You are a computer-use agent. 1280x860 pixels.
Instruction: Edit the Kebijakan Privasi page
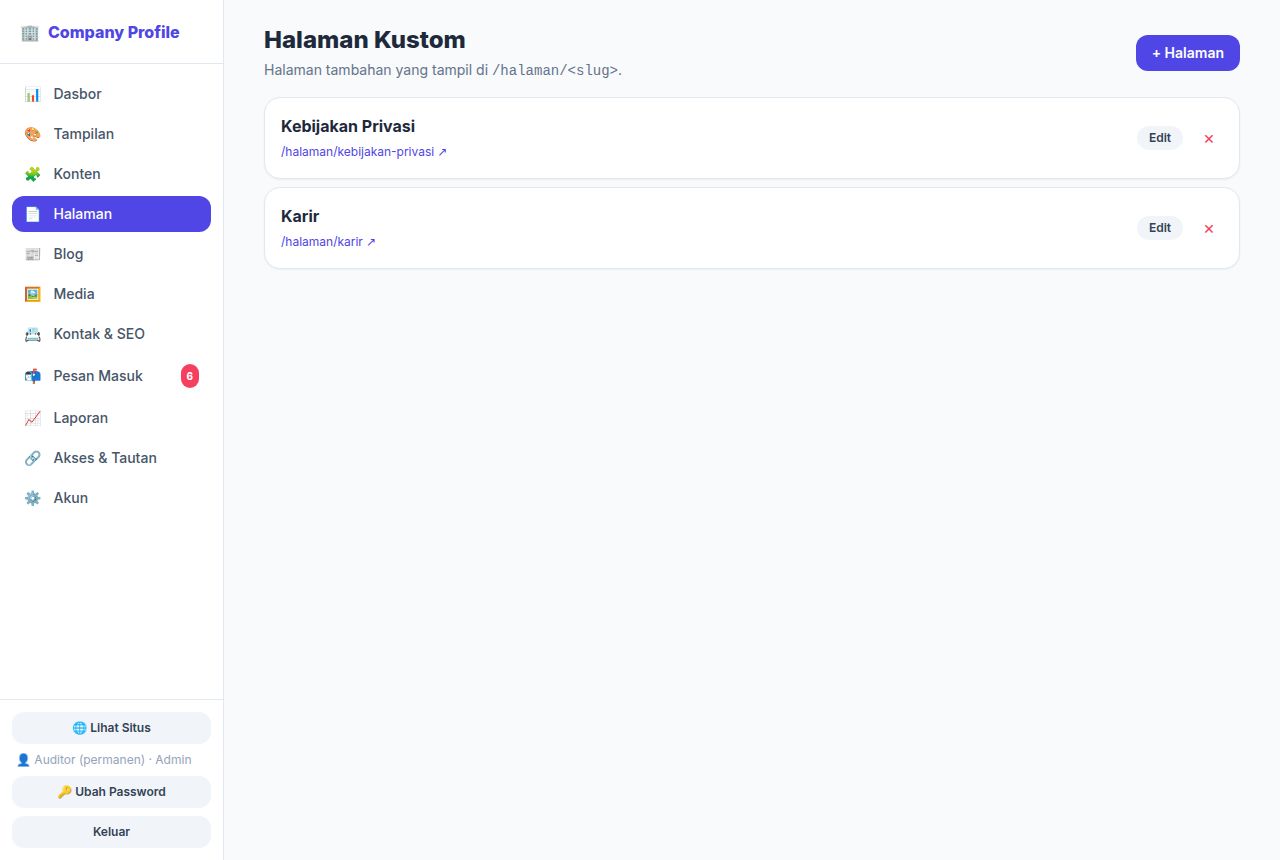[1159, 138]
